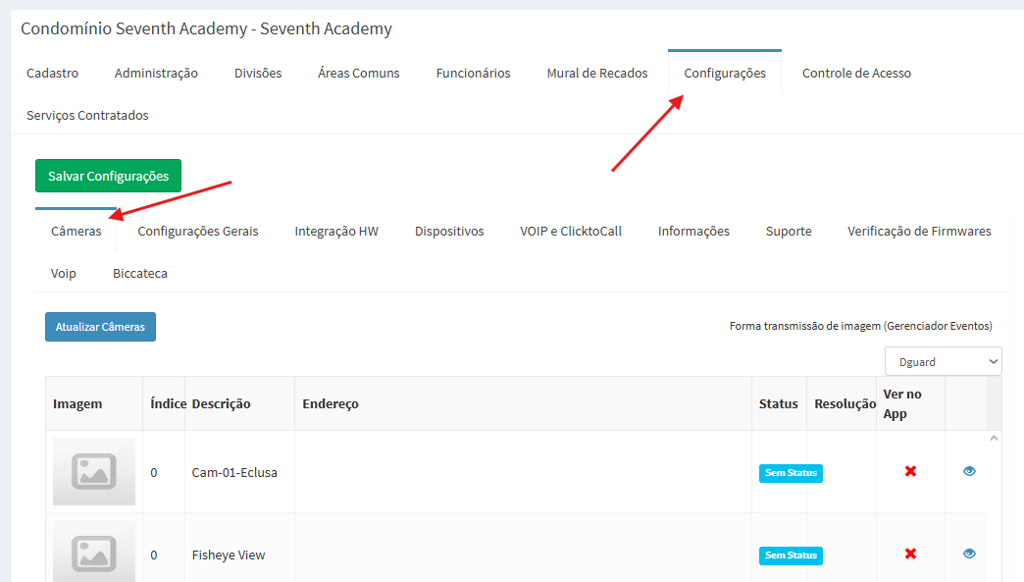Switch to the Dispositivos sub-tab

point(449,231)
